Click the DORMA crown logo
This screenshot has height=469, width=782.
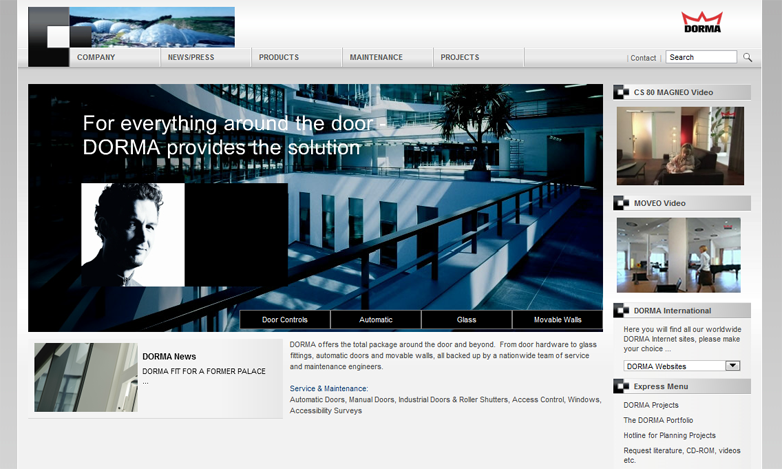click(702, 22)
